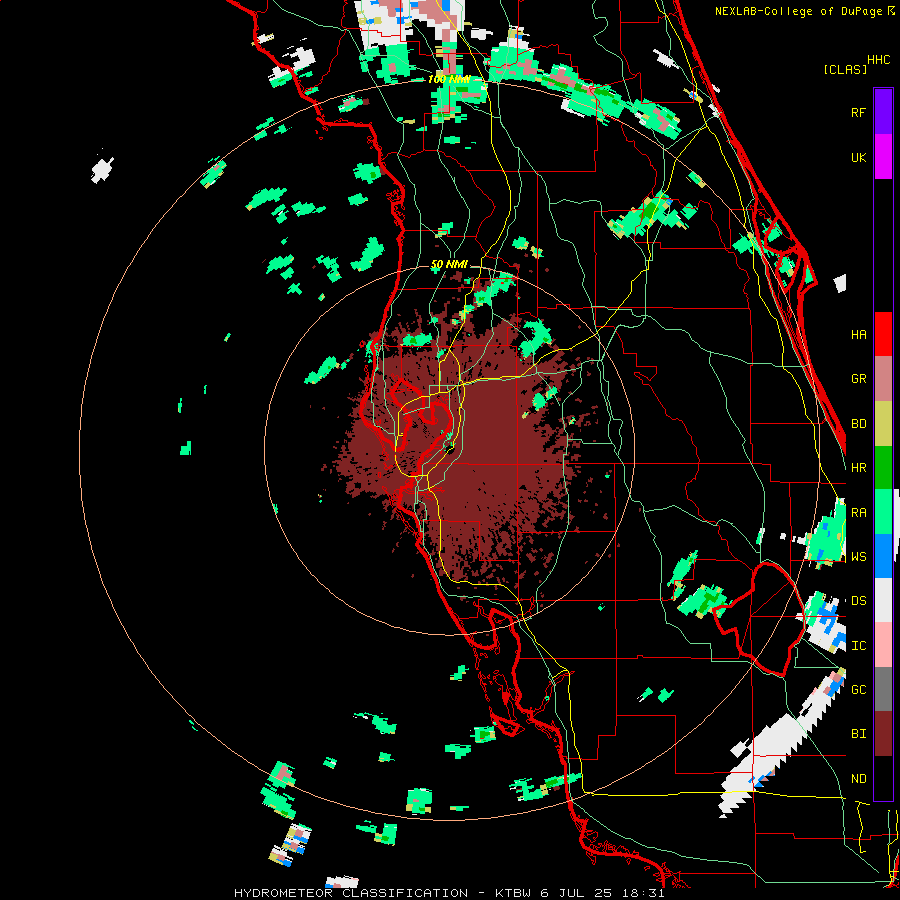
Task: Click the BD yellow legend color swatch
Action: (883, 423)
